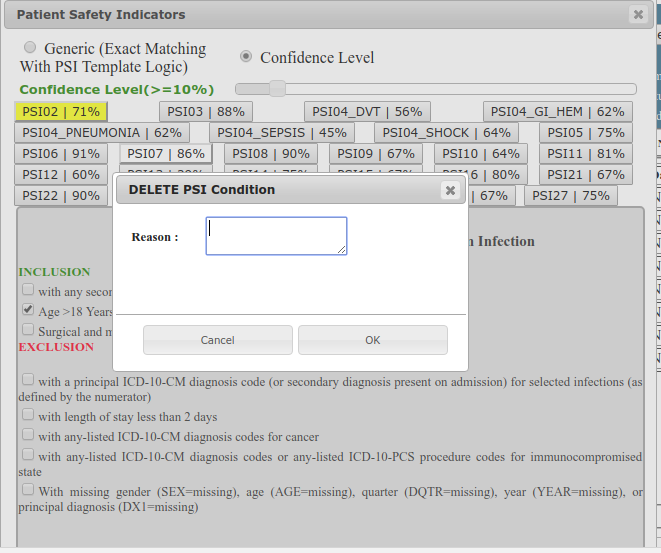Open the PSI02 | 71% tab
Image resolution: width=661 pixels, height=553 pixels.
tap(61, 112)
